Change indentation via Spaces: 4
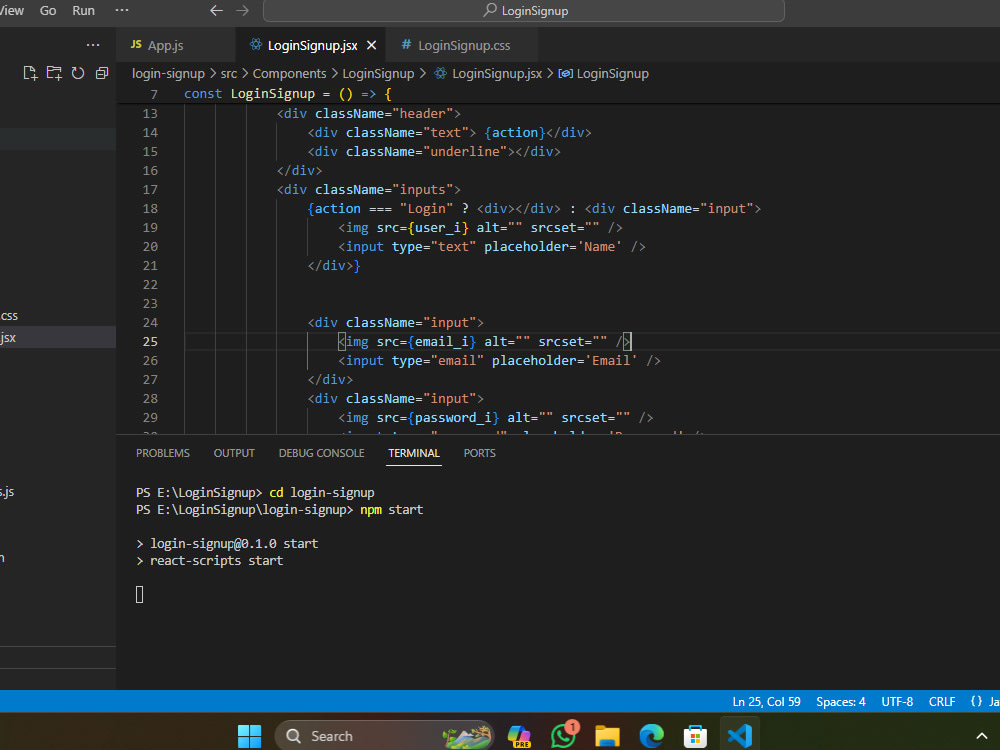The width and height of the screenshot is (1000, 750). click(x=841, y=702)
